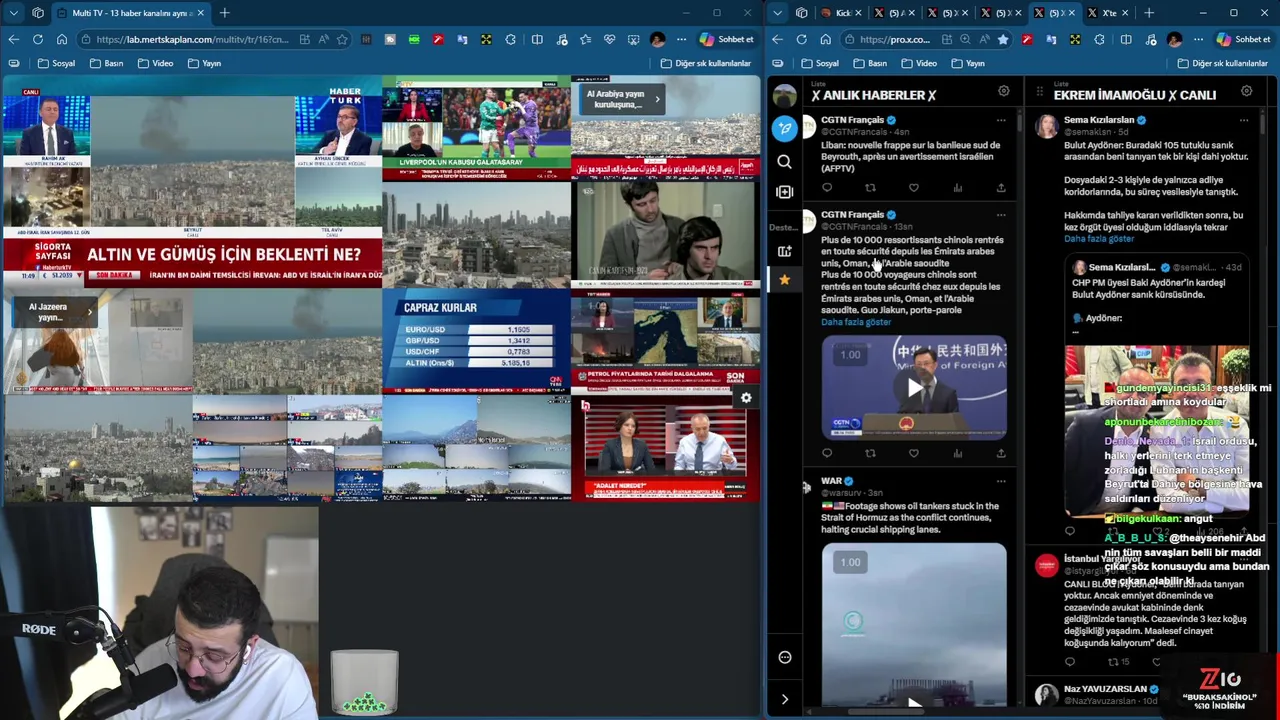Switch to the X'te tab
The image size is (1280, 720).
pyautogui.click(x=1108, y=13)
